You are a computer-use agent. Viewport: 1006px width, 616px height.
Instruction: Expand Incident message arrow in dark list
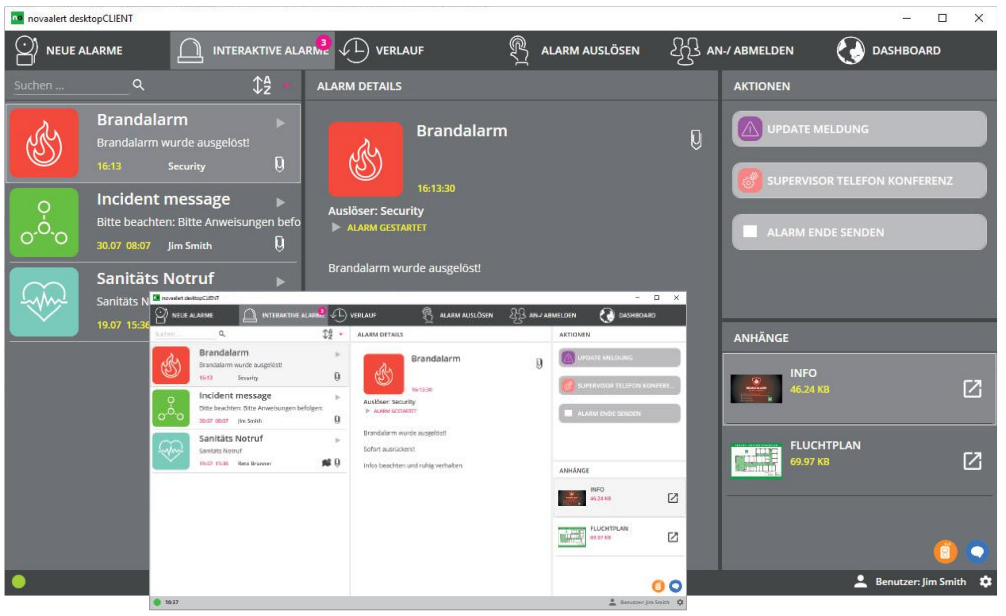tap(281, 202)
